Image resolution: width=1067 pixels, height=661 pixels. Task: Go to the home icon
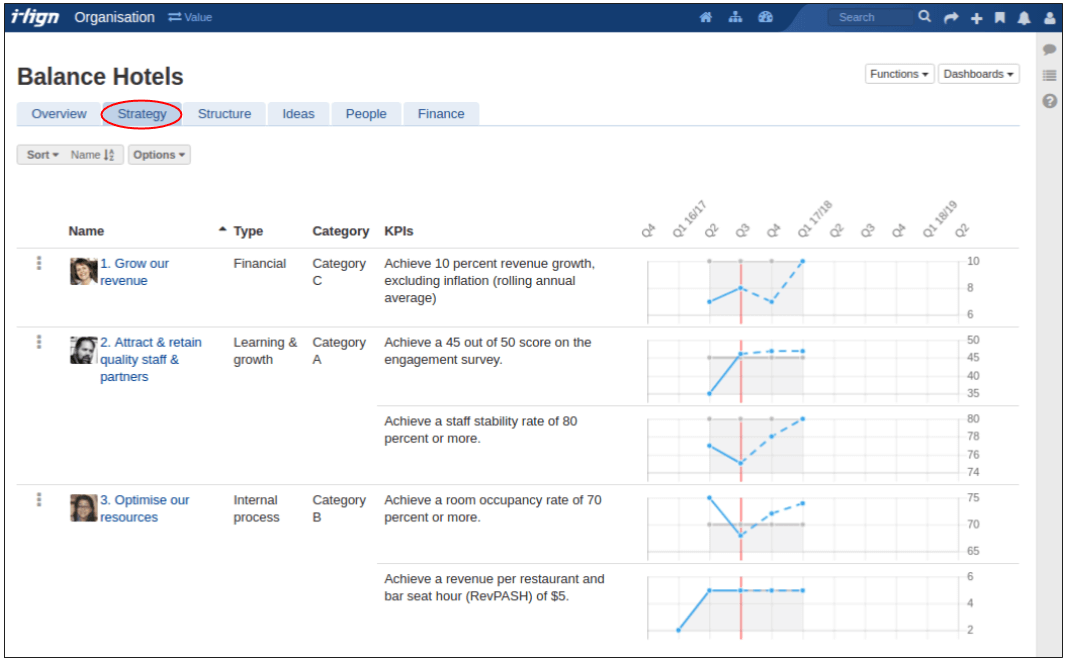[x=706, y=17]
